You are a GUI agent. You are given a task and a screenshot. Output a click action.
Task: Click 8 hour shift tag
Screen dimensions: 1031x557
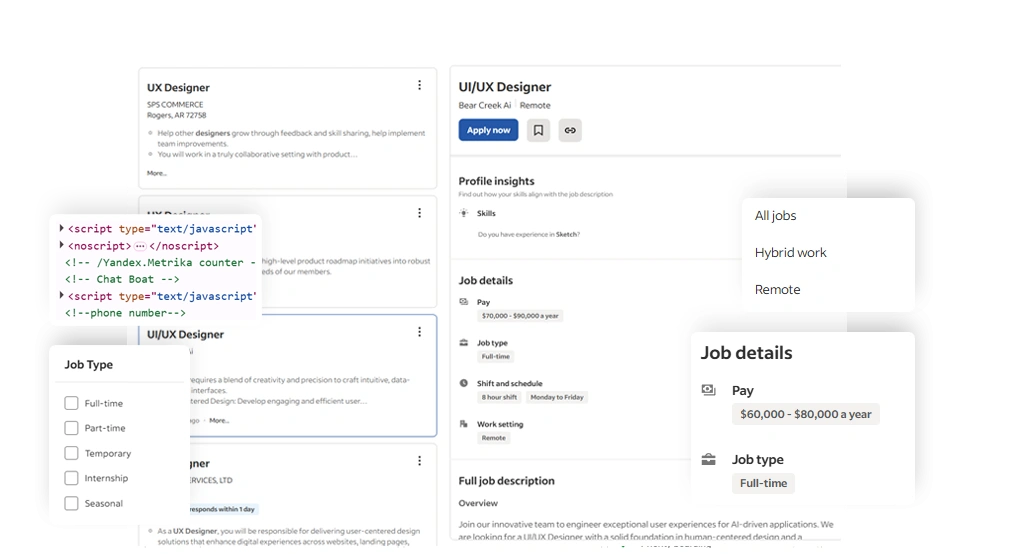tap(499, 397)
